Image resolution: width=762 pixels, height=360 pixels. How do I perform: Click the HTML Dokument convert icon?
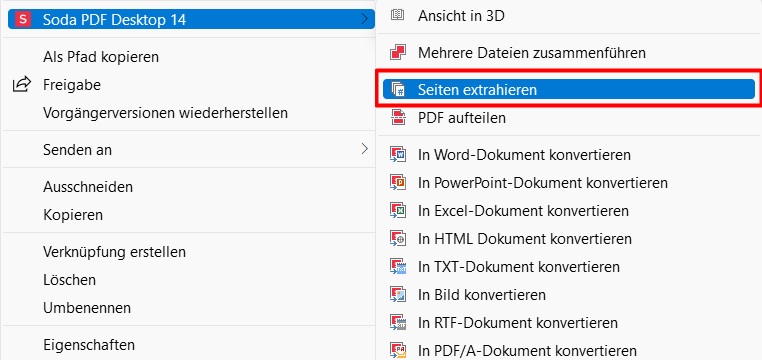click(398, 239)
